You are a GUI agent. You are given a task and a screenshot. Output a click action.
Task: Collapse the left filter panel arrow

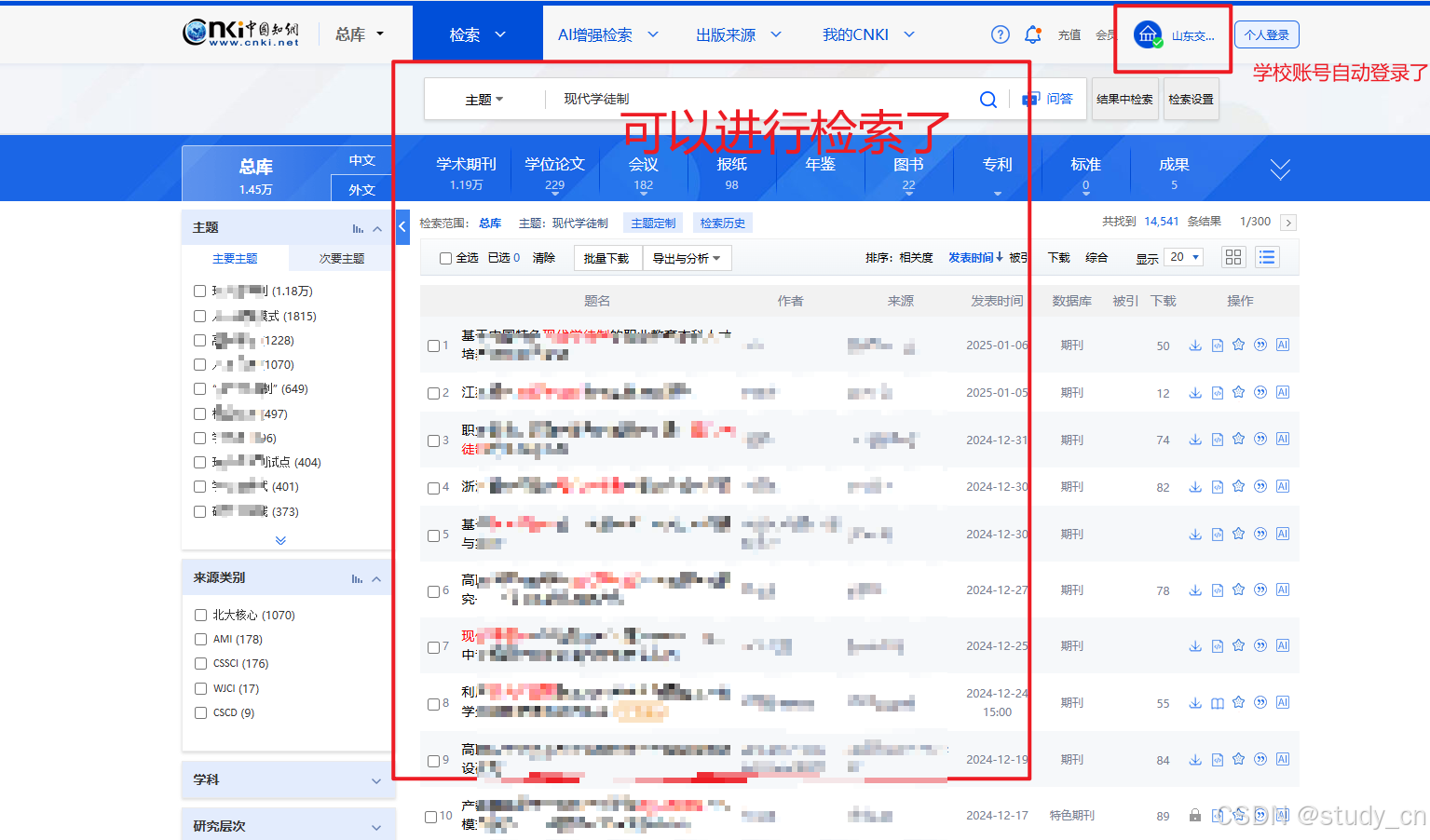(402, 226)
